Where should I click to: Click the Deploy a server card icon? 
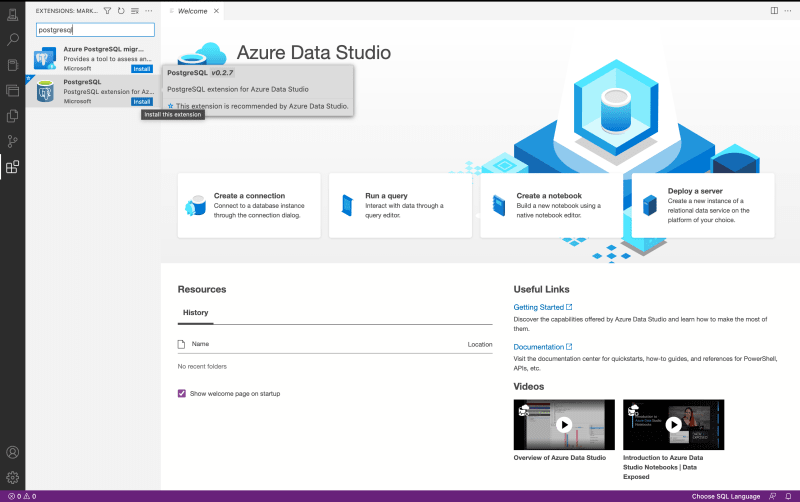[650, 206]
